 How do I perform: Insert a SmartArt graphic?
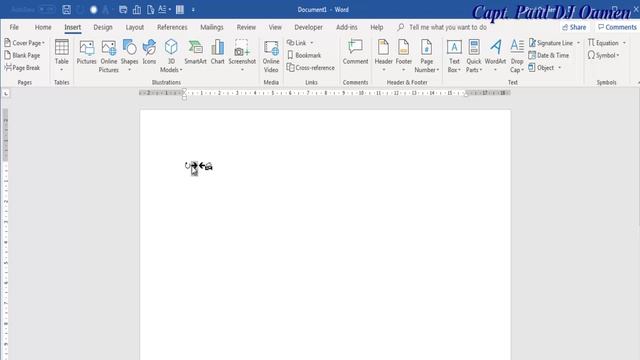(195, 52)
